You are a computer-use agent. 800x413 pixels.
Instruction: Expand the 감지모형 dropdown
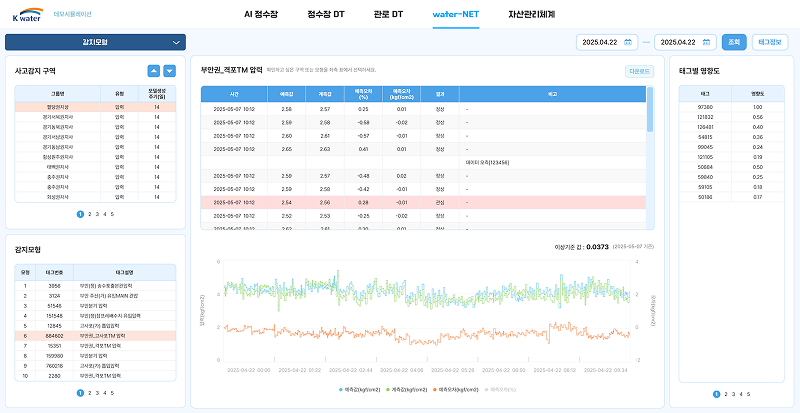[95, 42]
